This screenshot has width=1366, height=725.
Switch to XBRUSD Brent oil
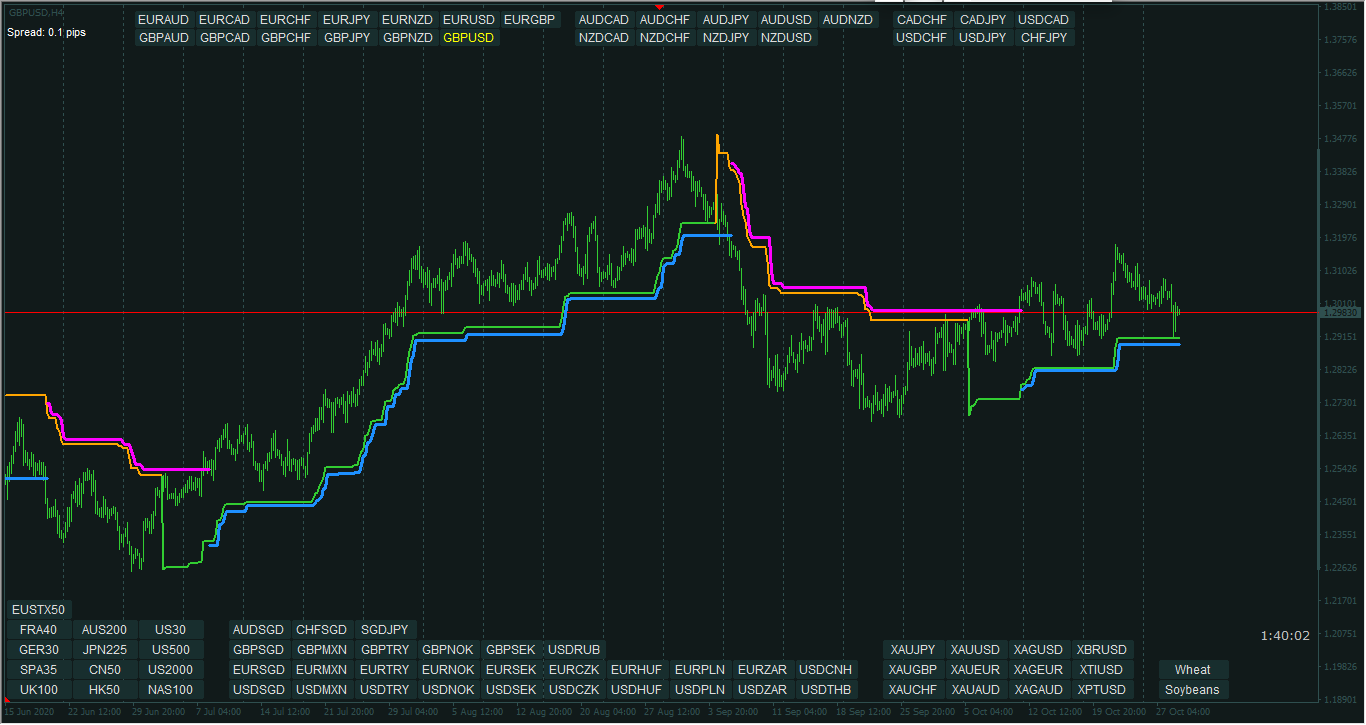(1101, 650)
